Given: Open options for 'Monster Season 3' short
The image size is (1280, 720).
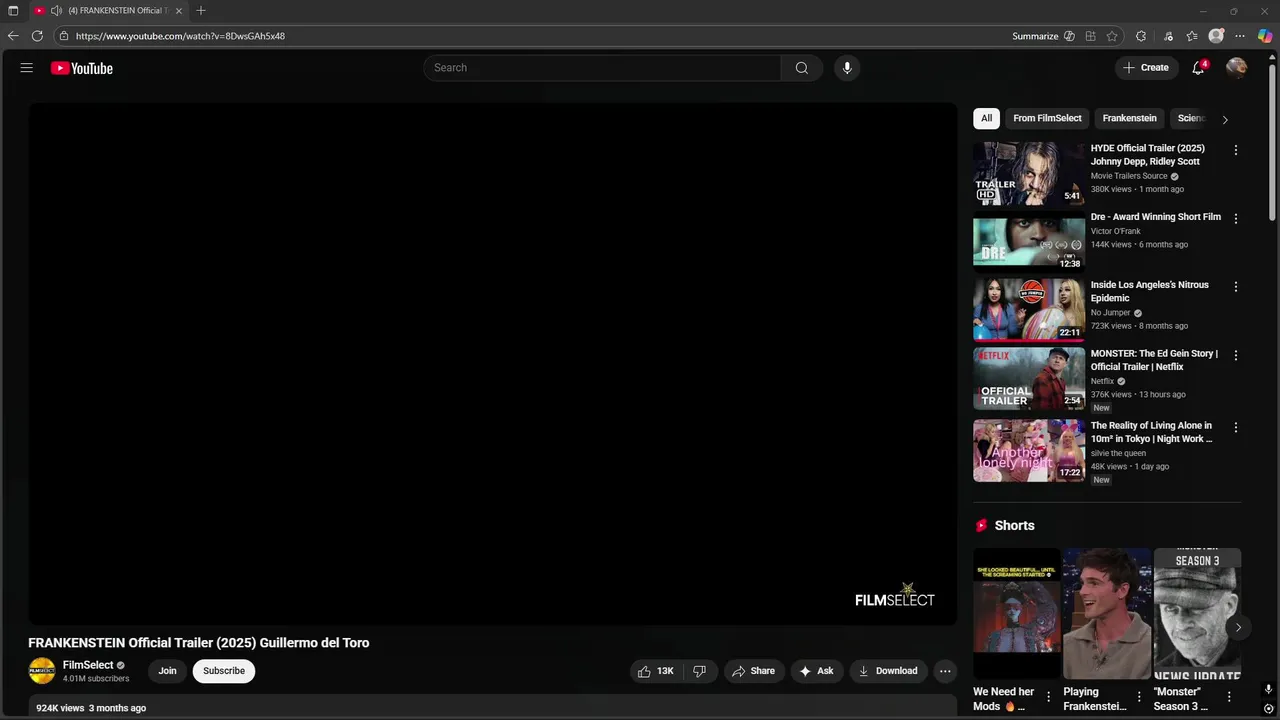Looking at the screenshot, I should tap(1229, 697).
